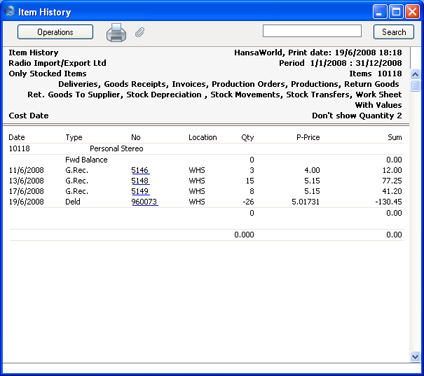Click the Personal Stereo item name
424x376 pixels.
coord(116,149)
